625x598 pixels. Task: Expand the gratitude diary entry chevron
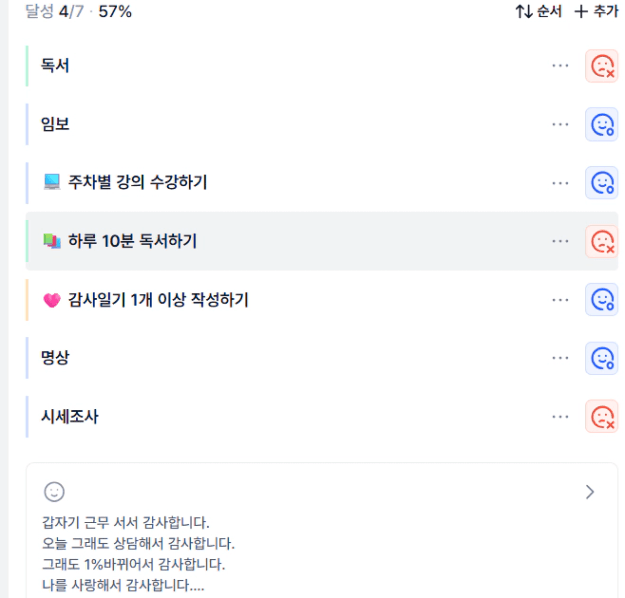point(590,491)
